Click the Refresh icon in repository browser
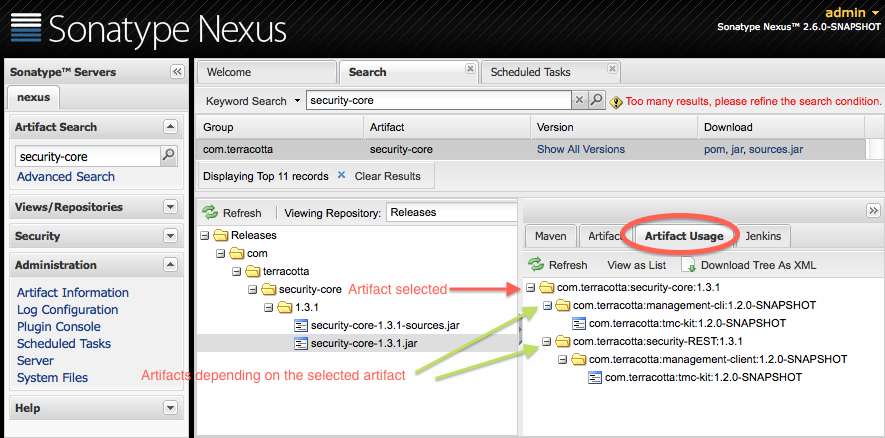This screenshot has height=438, width=885. tap(210, 213)
